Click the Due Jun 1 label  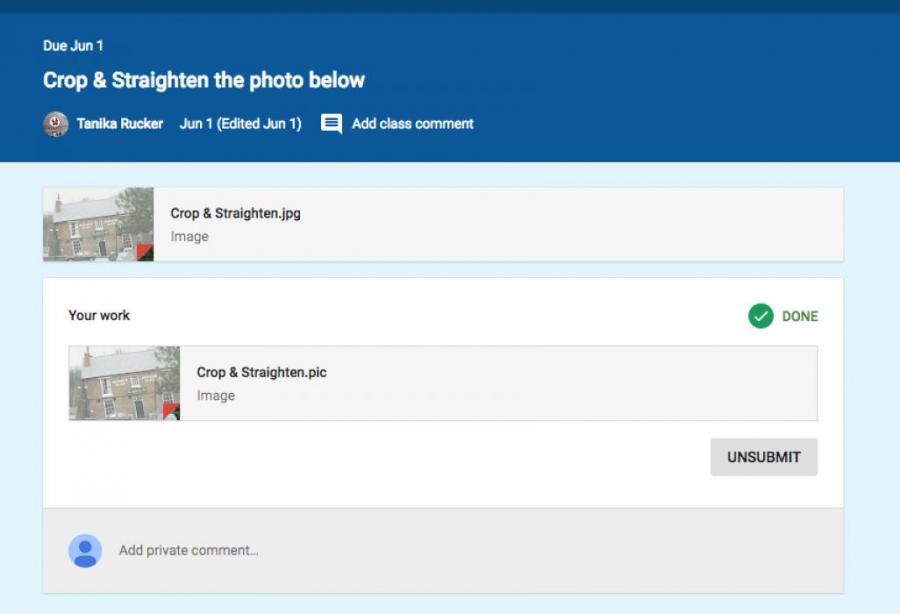coord(73,46)
